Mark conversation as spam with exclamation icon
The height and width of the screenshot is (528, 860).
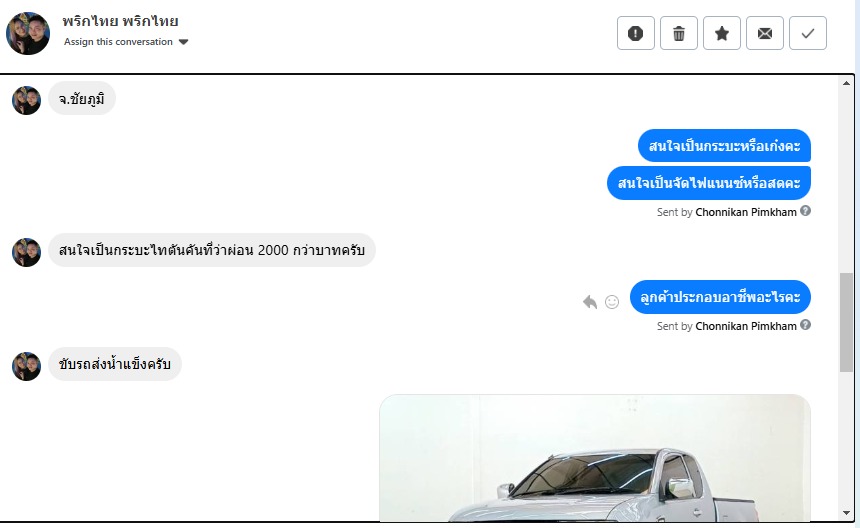[x=636, y=33]
